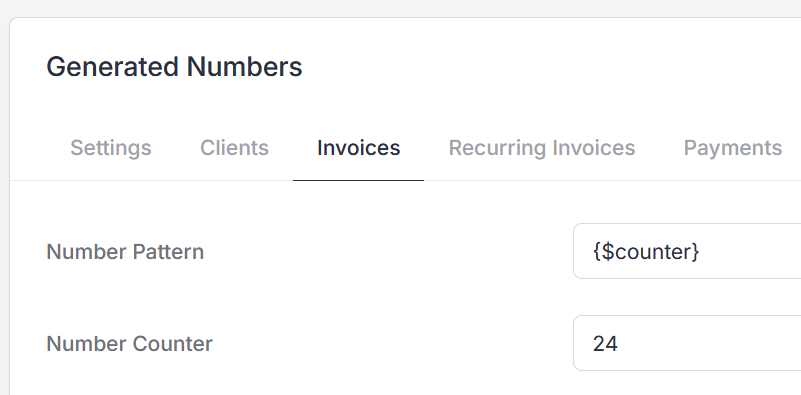Click the word Numbers in the title
This screenshot has width=801, height=395.
point(244,67)
